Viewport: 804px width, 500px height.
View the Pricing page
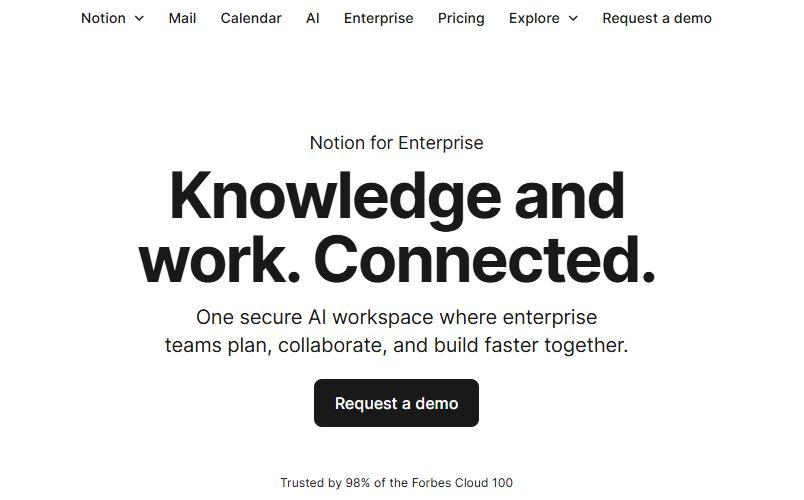tap(461, 18)
